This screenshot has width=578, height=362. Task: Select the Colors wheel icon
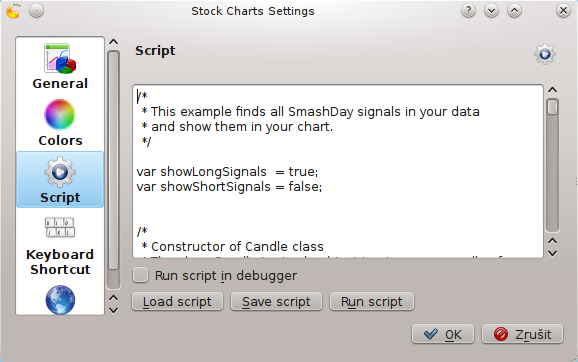[60, 114]
